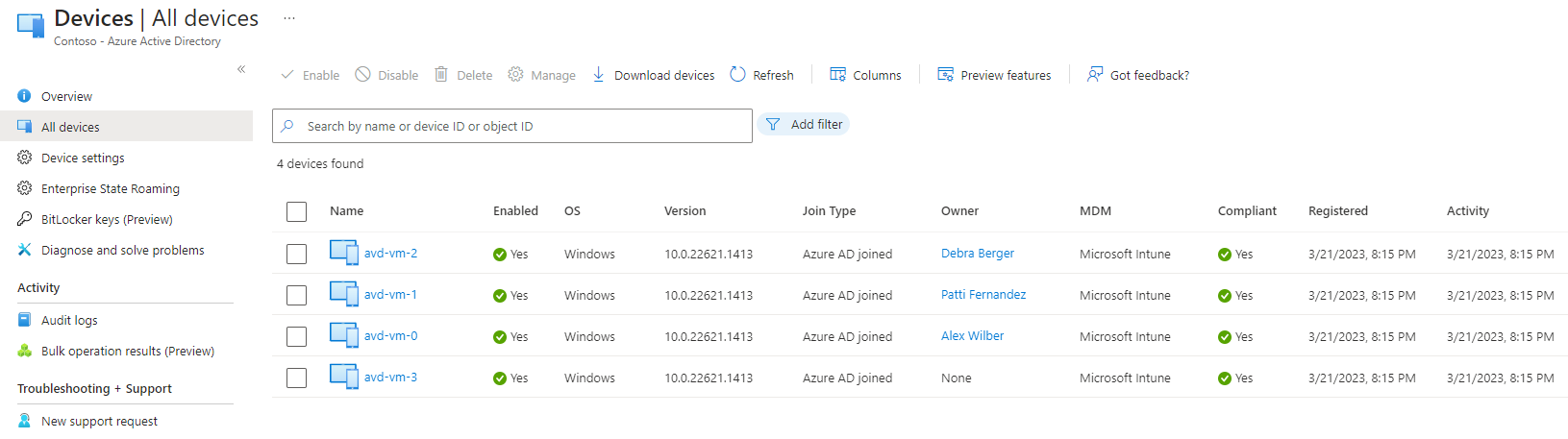
Task: Click the Overview info icon
Action: 25,96
